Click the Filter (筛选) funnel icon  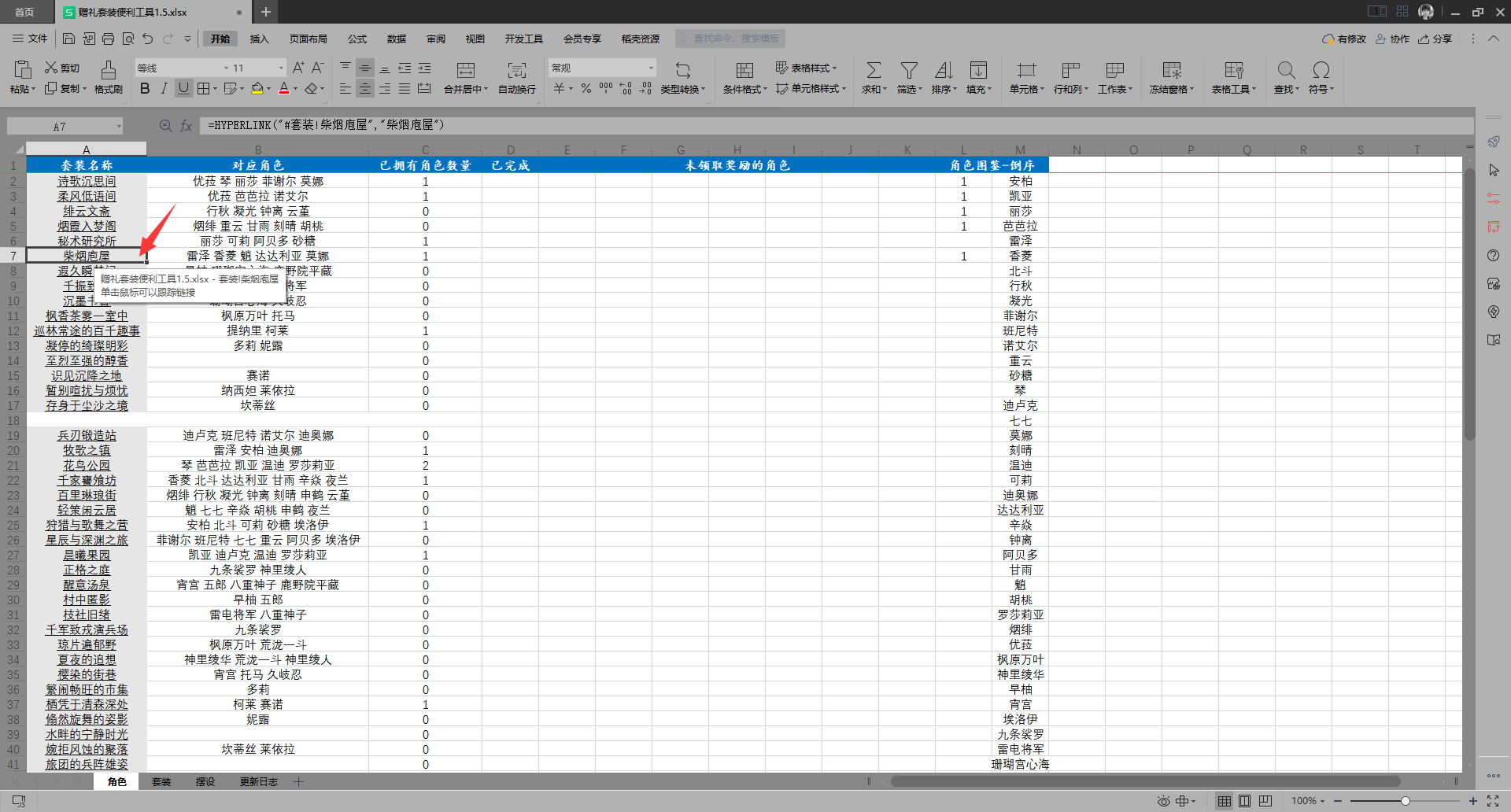tap(909, 70)
